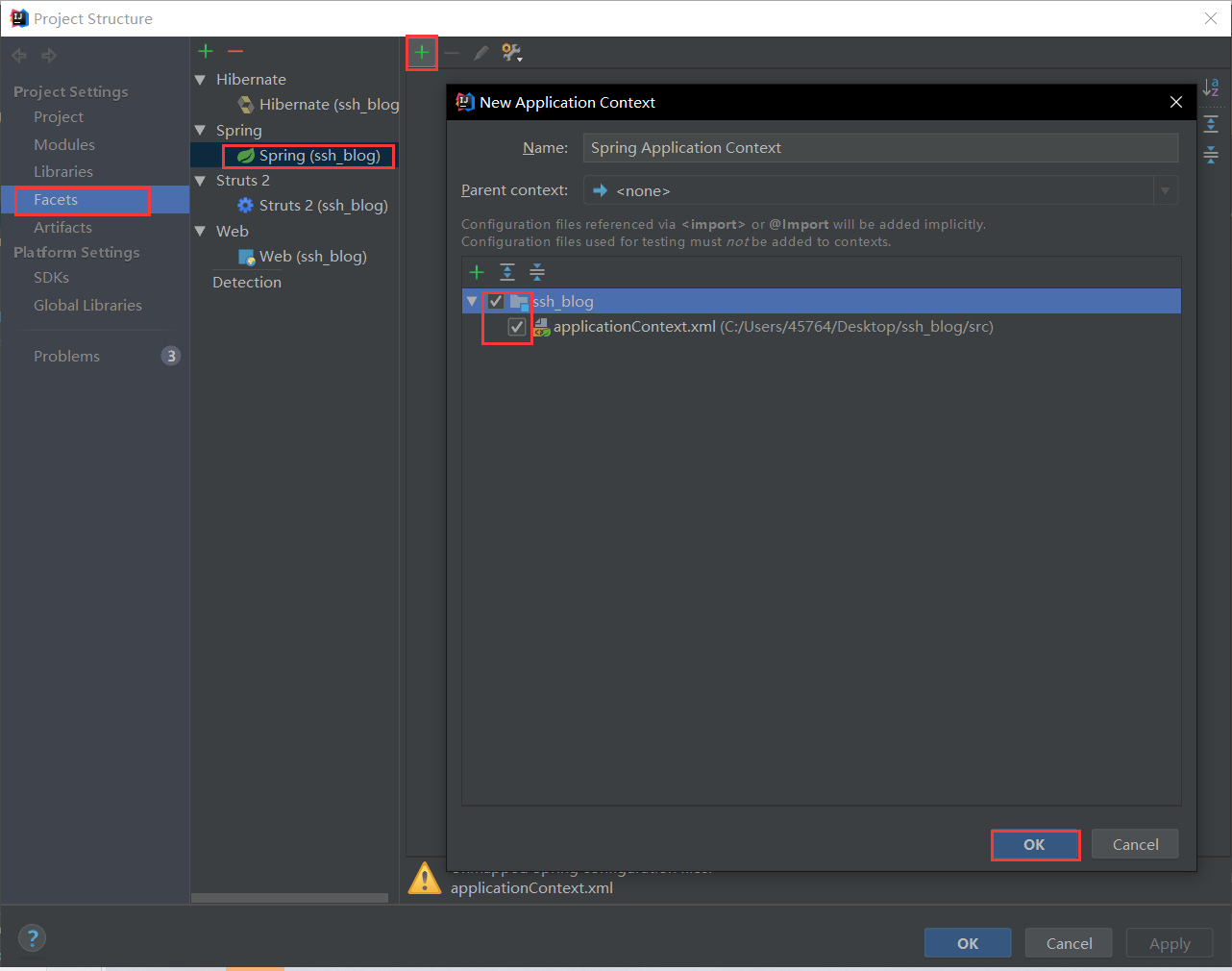
Task: Collapse the ssh_blog node in dialog
Action: (x=472, y=302)
